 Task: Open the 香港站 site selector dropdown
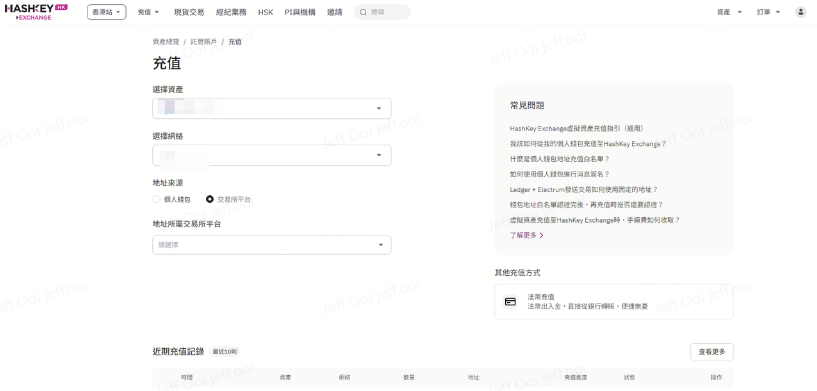point(106,12)
